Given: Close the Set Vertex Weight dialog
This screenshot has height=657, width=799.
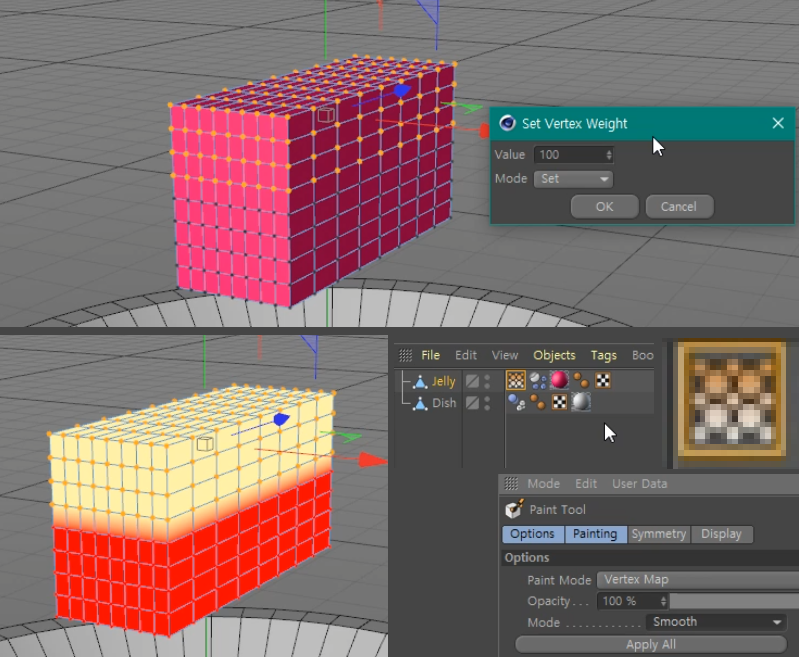Looking at the screenshot, I should click(x=778, y=123).
